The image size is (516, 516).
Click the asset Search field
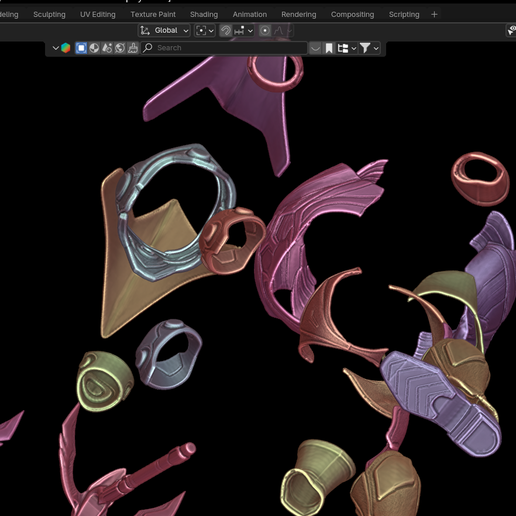point(224,48)
